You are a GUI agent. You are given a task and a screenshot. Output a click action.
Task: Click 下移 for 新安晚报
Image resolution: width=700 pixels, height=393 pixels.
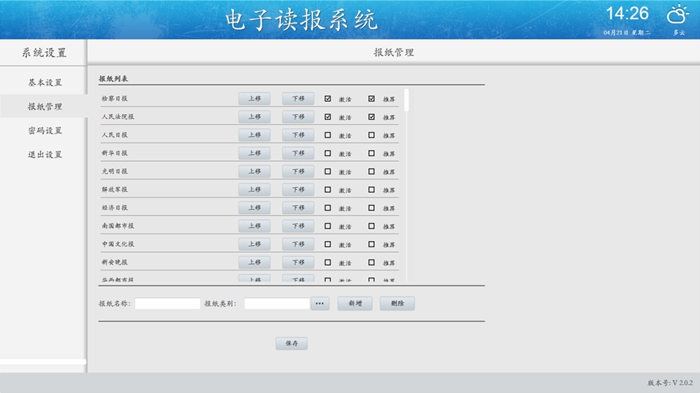pyautogui.click(x=298, y=263)
